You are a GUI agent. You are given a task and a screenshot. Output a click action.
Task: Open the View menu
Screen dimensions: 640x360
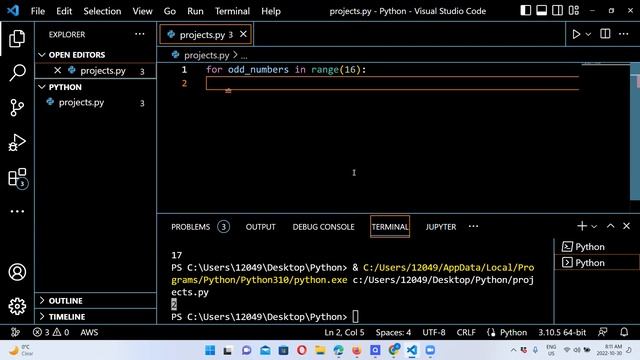(142, 11)
